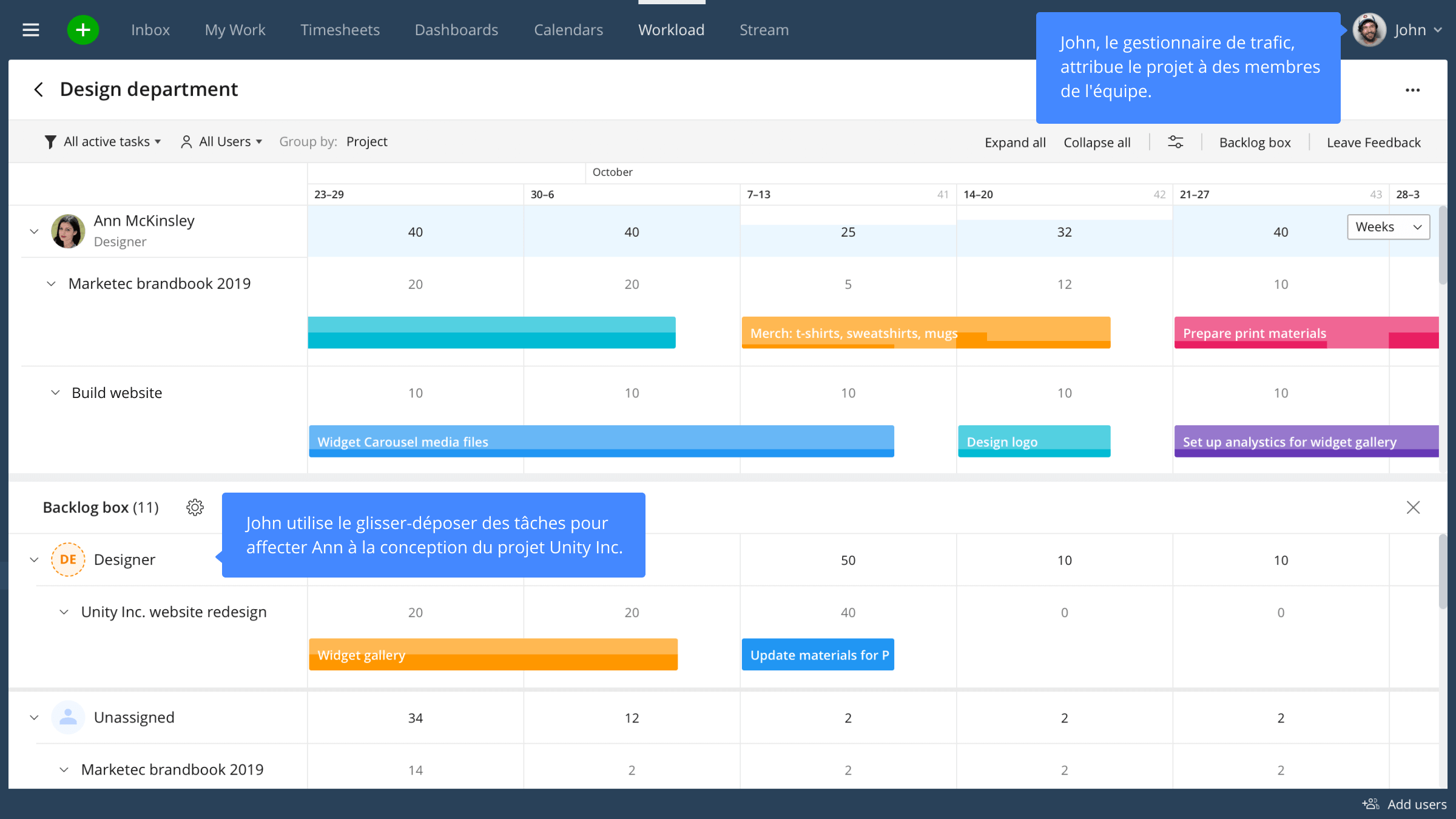Click the Unassigned user icon
This screenshot has width=1456, height=819.
68,717
